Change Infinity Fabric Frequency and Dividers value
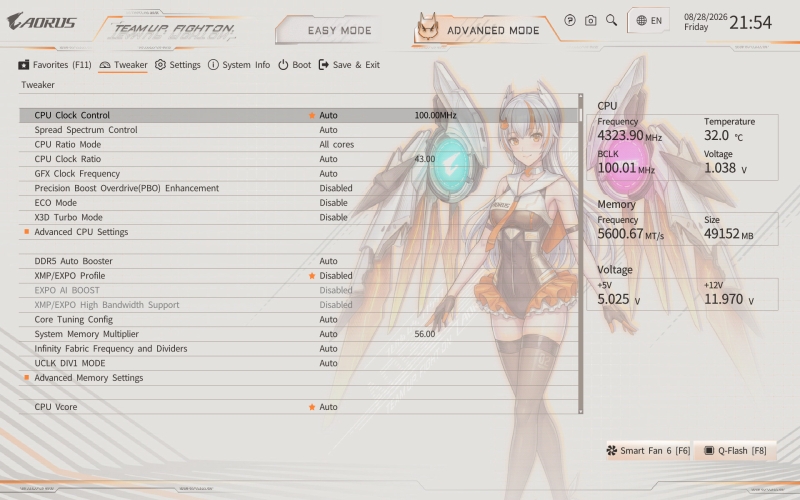 pos(329,348)
